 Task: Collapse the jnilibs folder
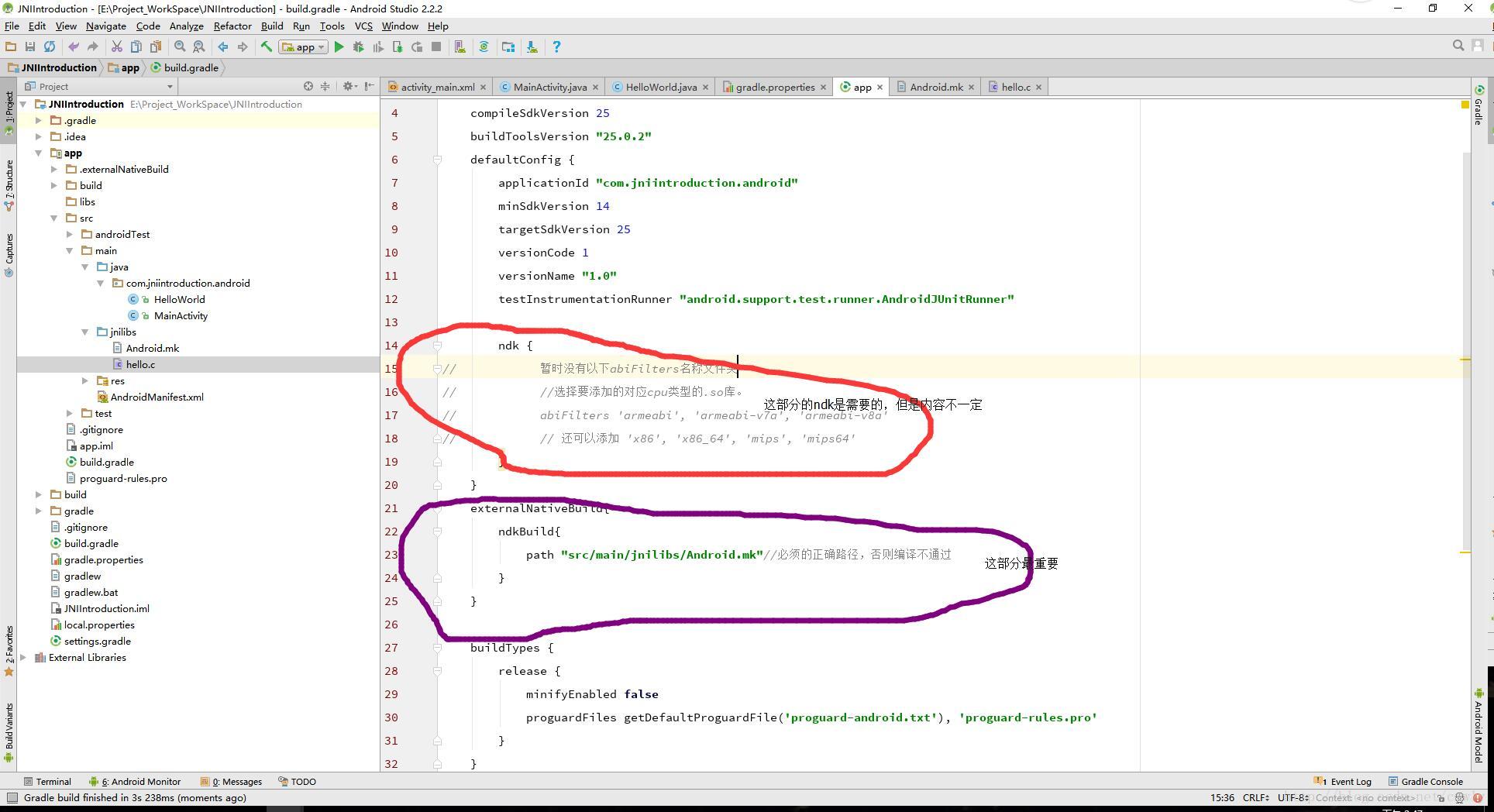point(85,332)
